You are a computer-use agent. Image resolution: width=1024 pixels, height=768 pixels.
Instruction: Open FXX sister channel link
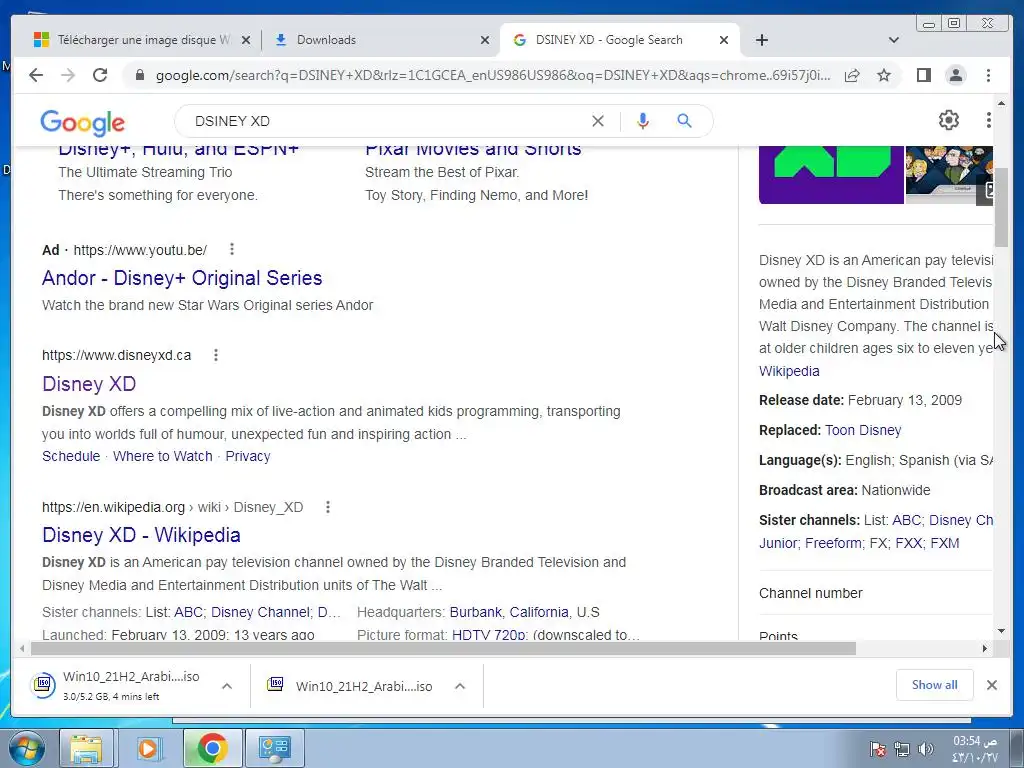pyautogui.click(x=908, y=543)
